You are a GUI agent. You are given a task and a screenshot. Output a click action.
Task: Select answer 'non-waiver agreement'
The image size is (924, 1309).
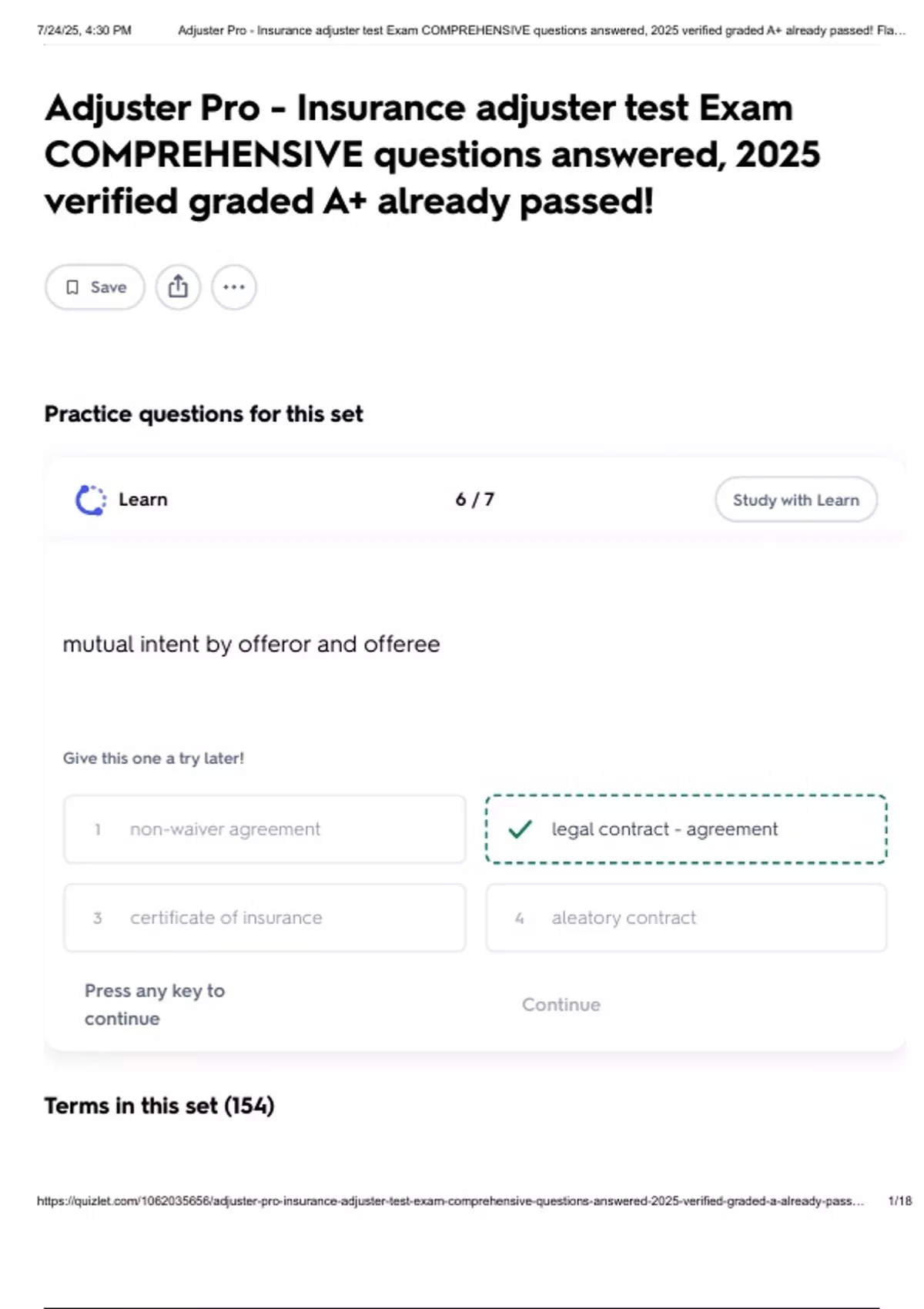pyautogui.click(x=264, y=829)
